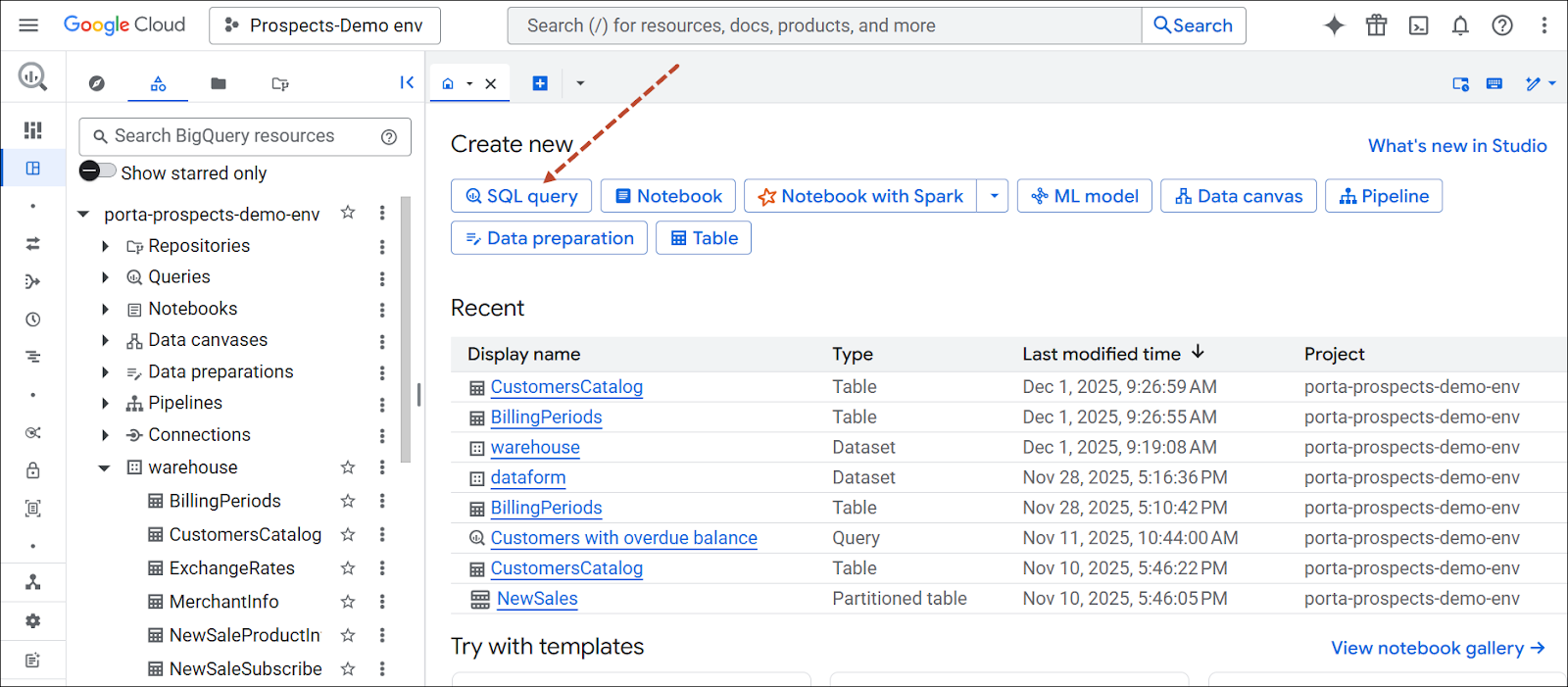This screenshot has width=1568, height=687.
Task: Create a new Data canvas
Action: 1239,196
